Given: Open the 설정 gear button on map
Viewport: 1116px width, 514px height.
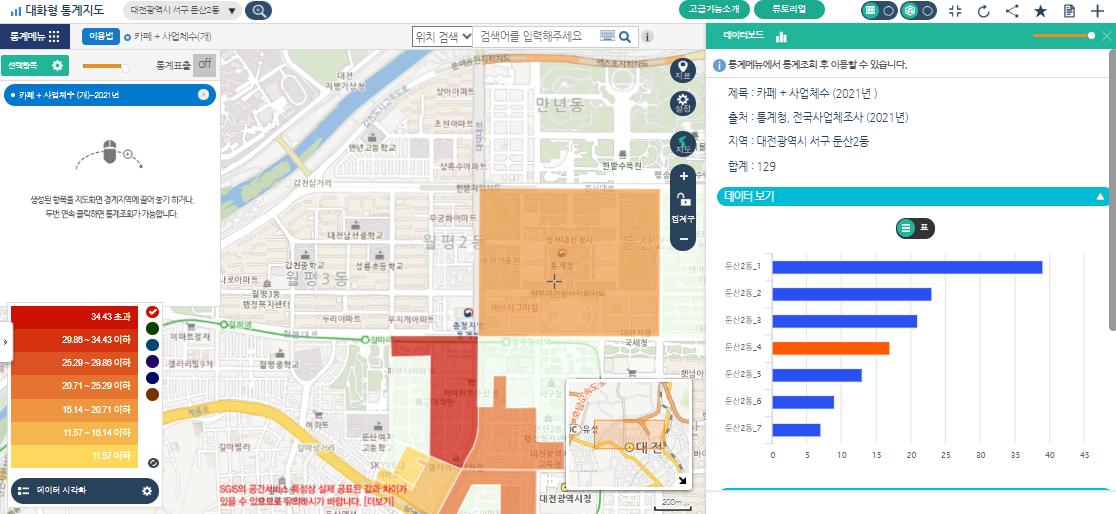Looking at the screenshot, I should tap(683, 103).
